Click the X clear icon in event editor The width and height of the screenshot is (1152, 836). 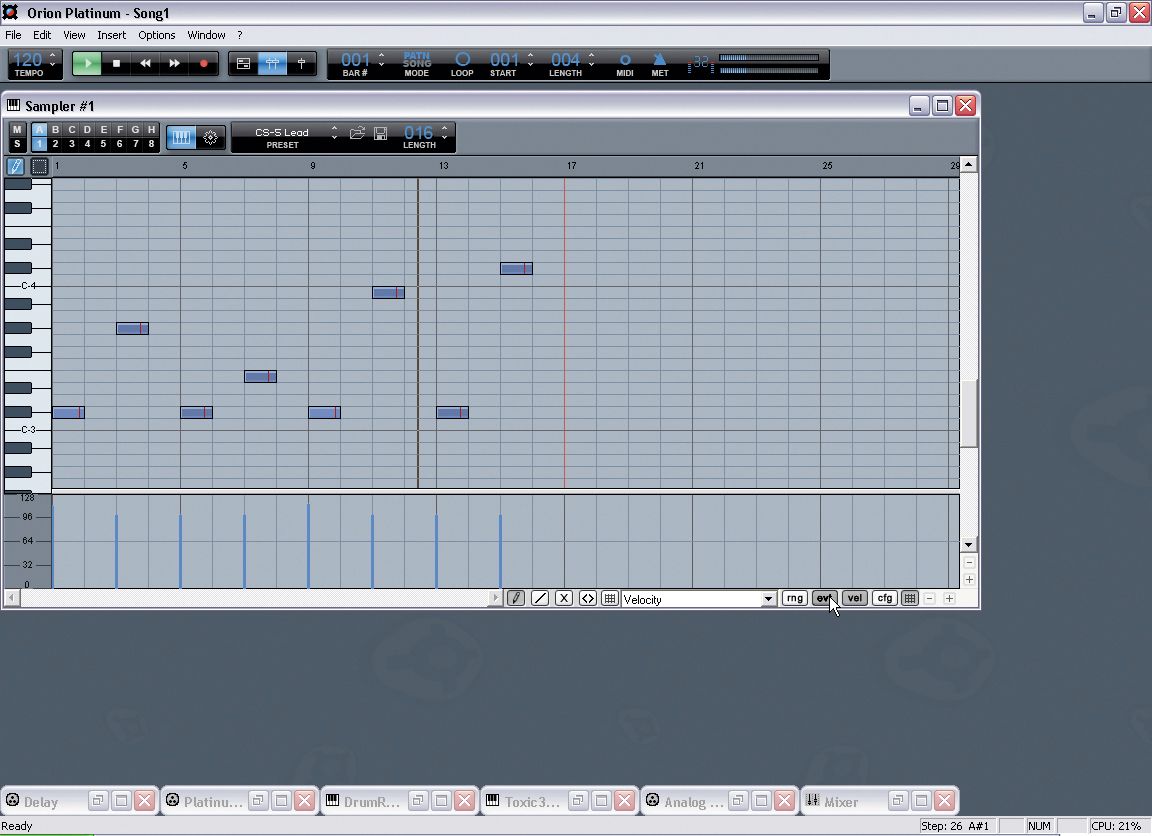pos(564,599)
